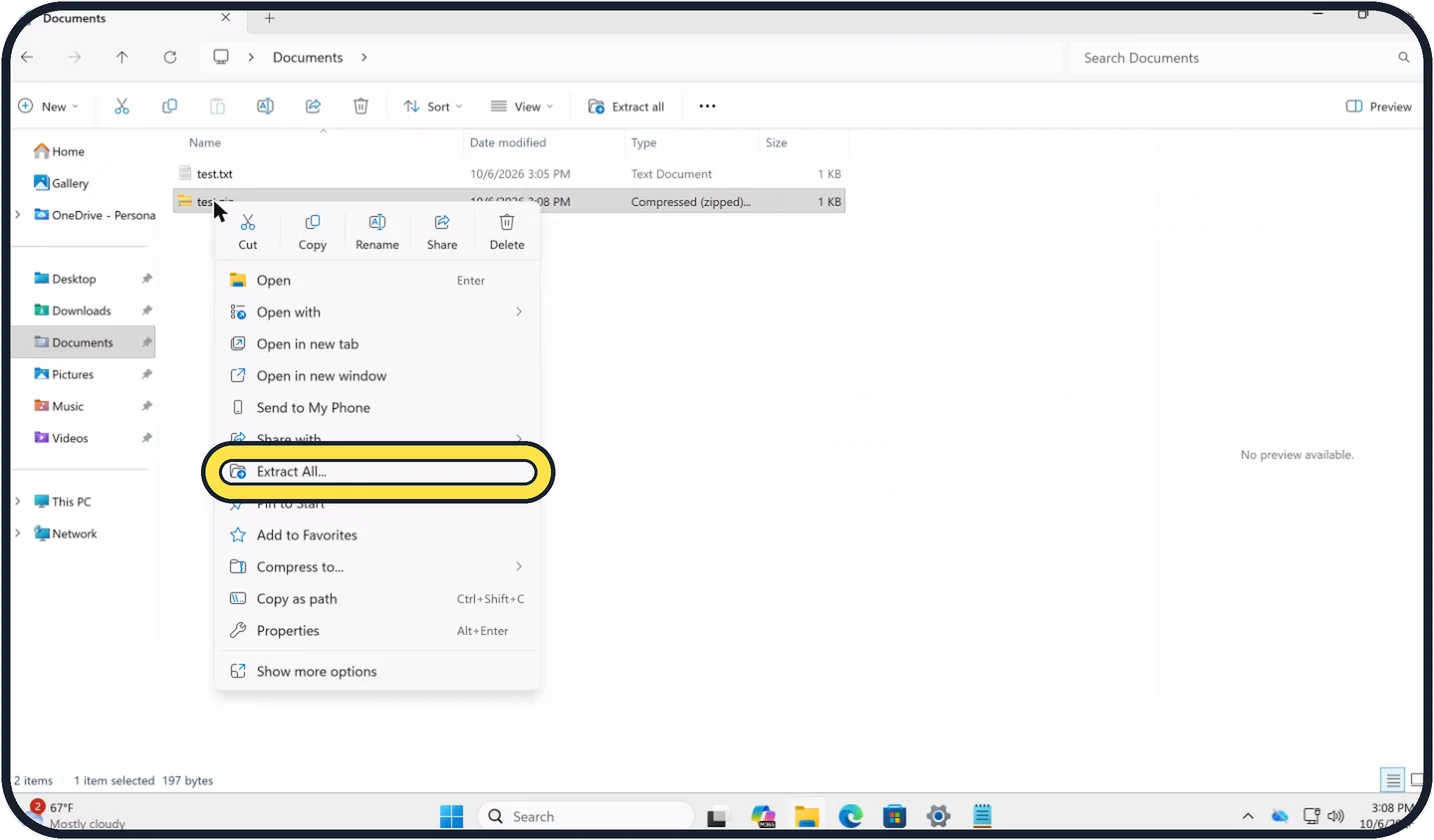Expand the This PC tree node
The height and width of the screenshot is (840, 1434).
(x=18, y=502)
